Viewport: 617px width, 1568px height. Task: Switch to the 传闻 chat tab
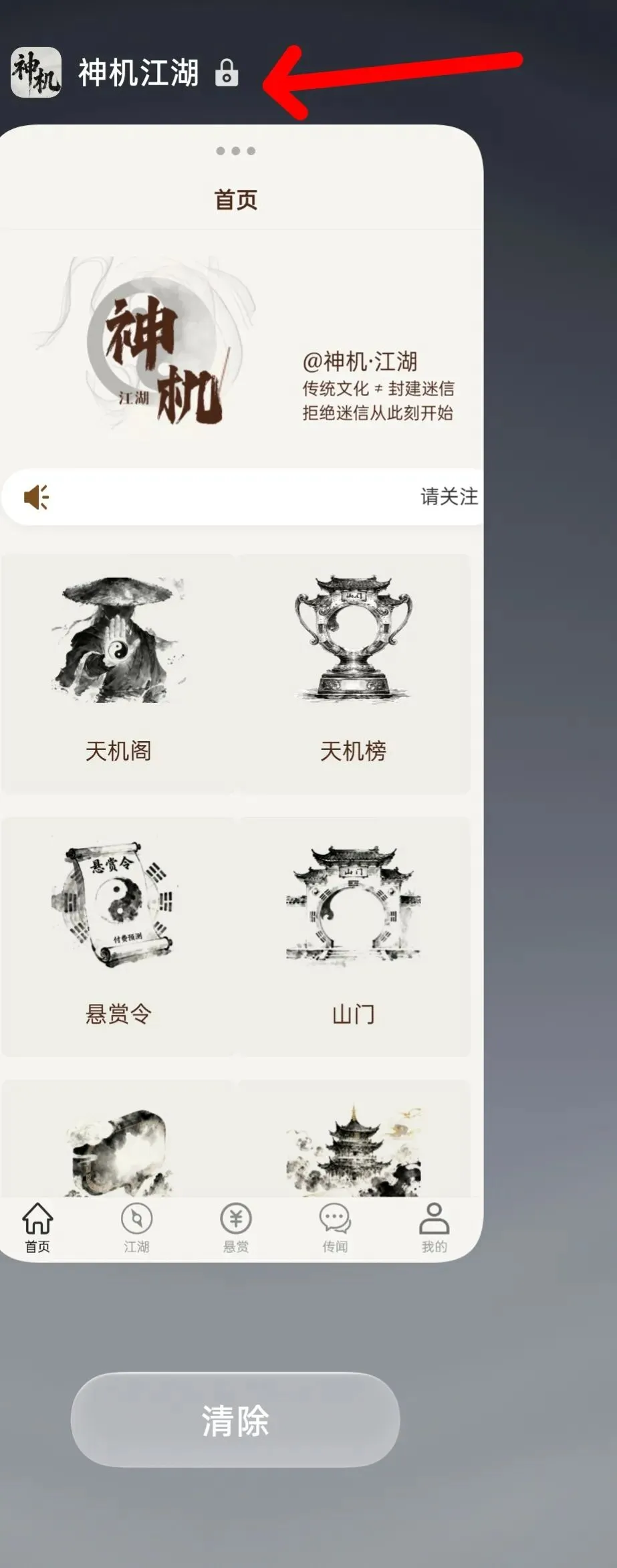click(x=335, y=1228)
